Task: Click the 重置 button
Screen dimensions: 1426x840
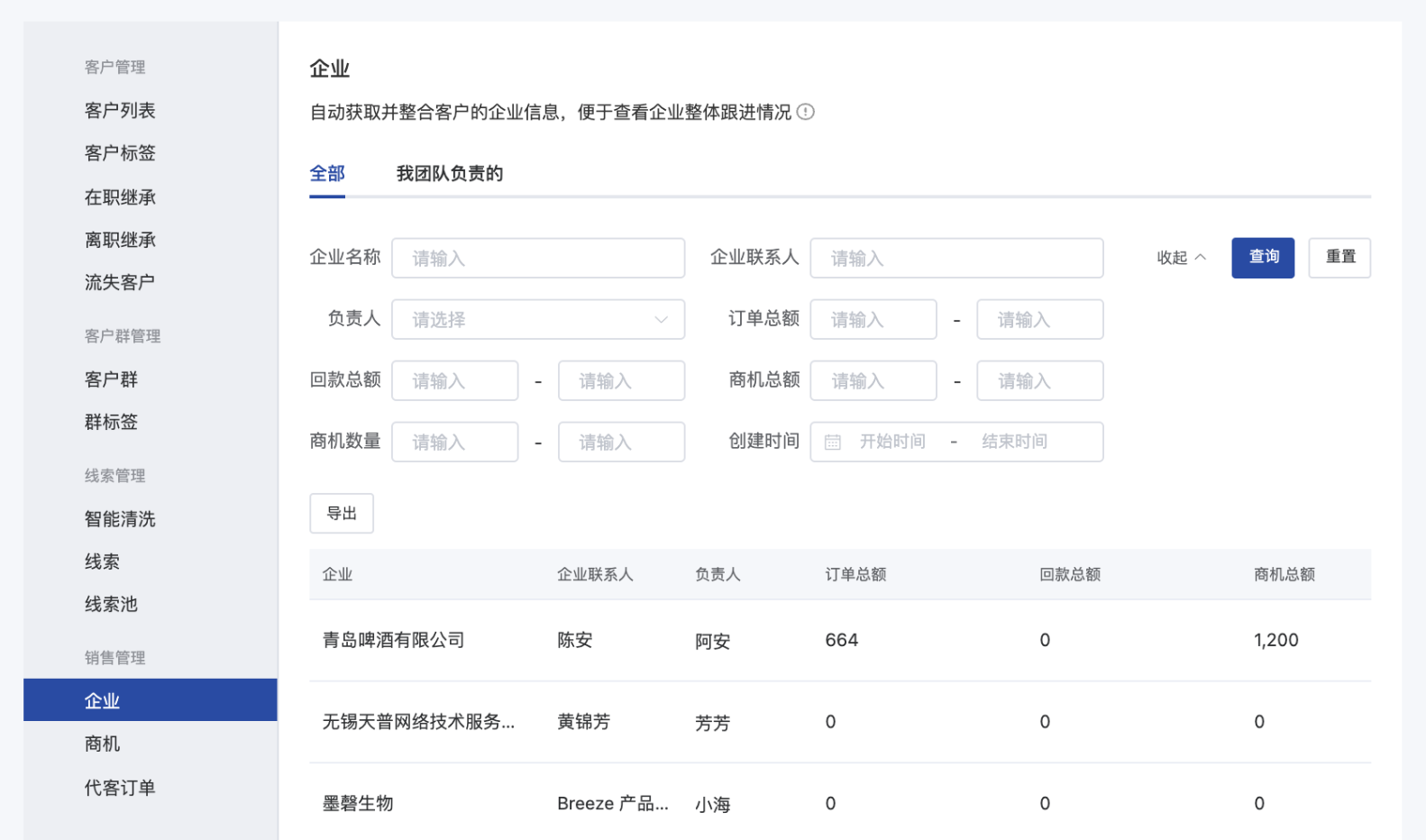Action: pyautogui.click(x=1339, y=258)
